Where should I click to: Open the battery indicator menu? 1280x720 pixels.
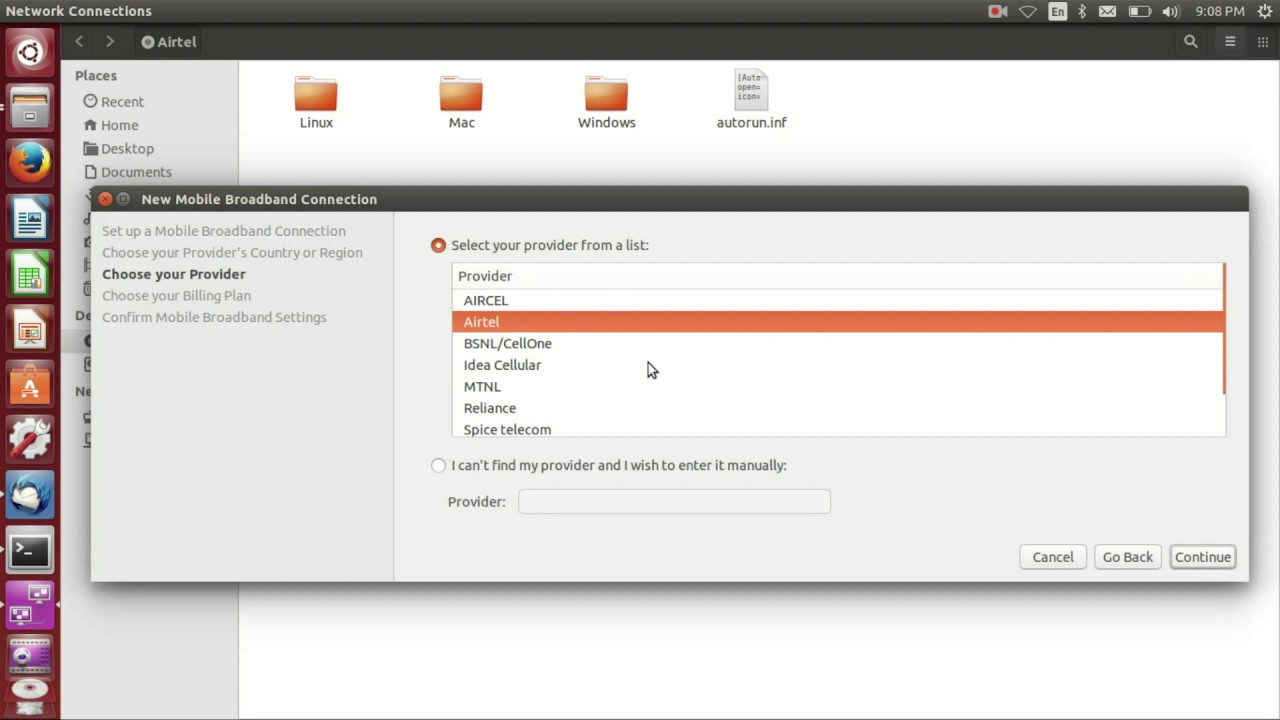click(1139, 12)
